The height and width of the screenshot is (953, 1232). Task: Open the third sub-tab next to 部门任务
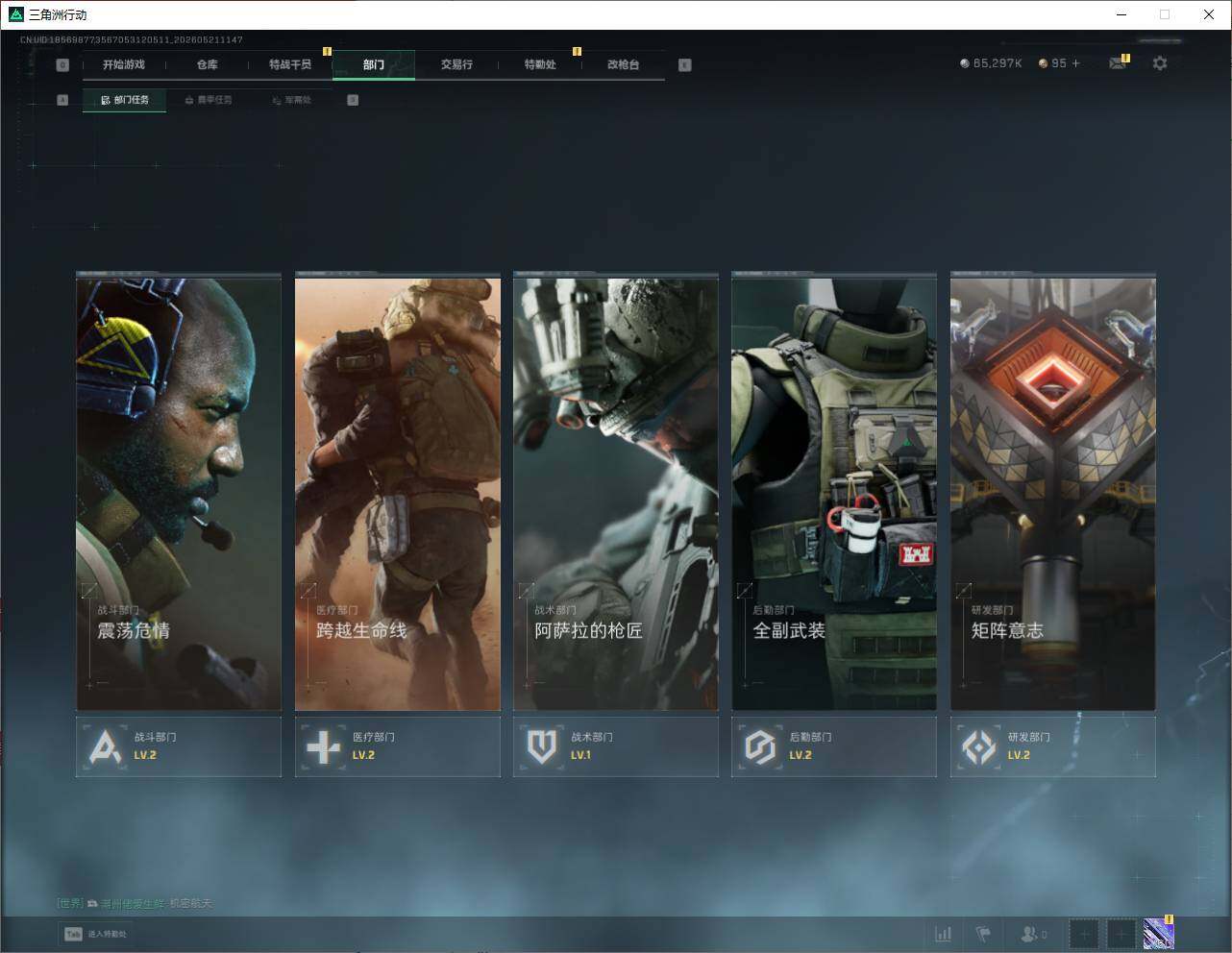coord(291,100)
